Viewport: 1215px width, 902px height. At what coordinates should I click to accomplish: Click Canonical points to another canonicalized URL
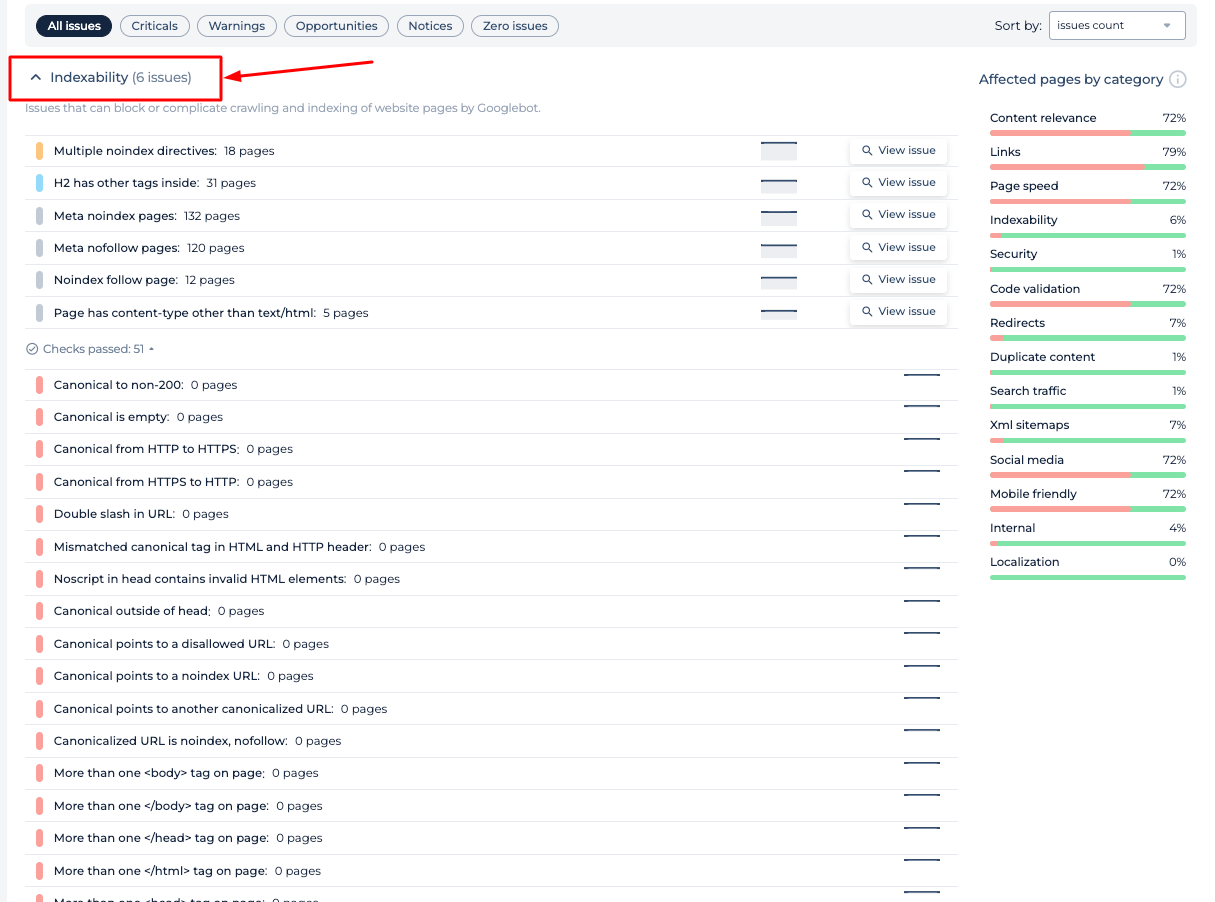491,709
